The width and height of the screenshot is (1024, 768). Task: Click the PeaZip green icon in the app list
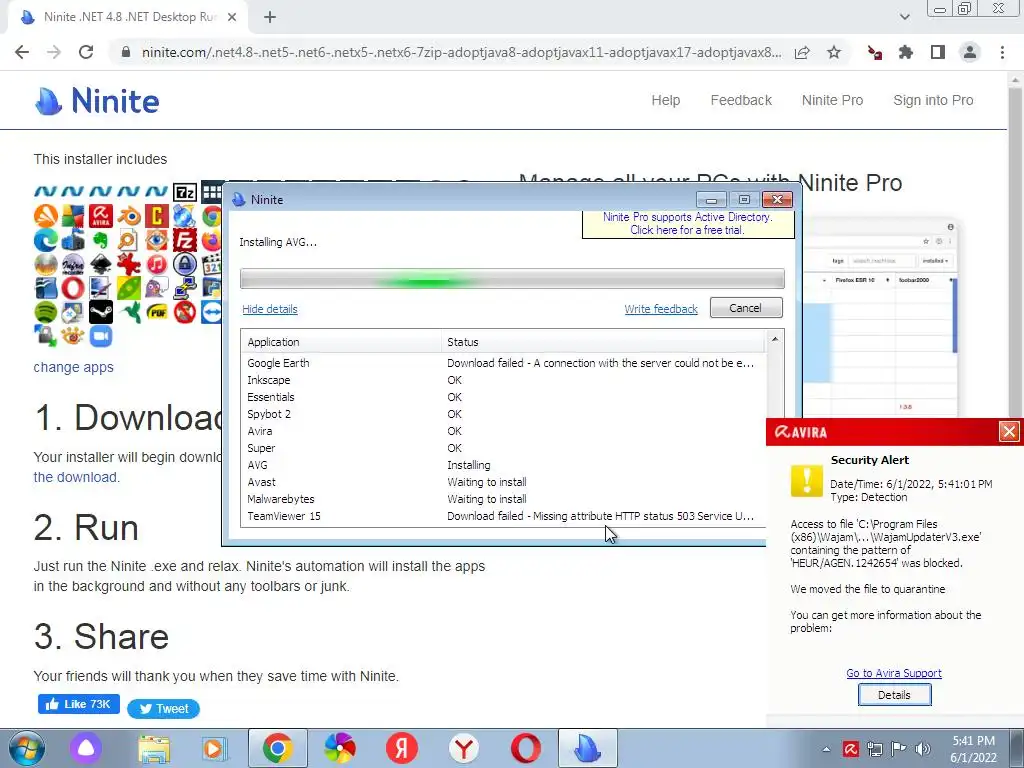tap(129, 288)
